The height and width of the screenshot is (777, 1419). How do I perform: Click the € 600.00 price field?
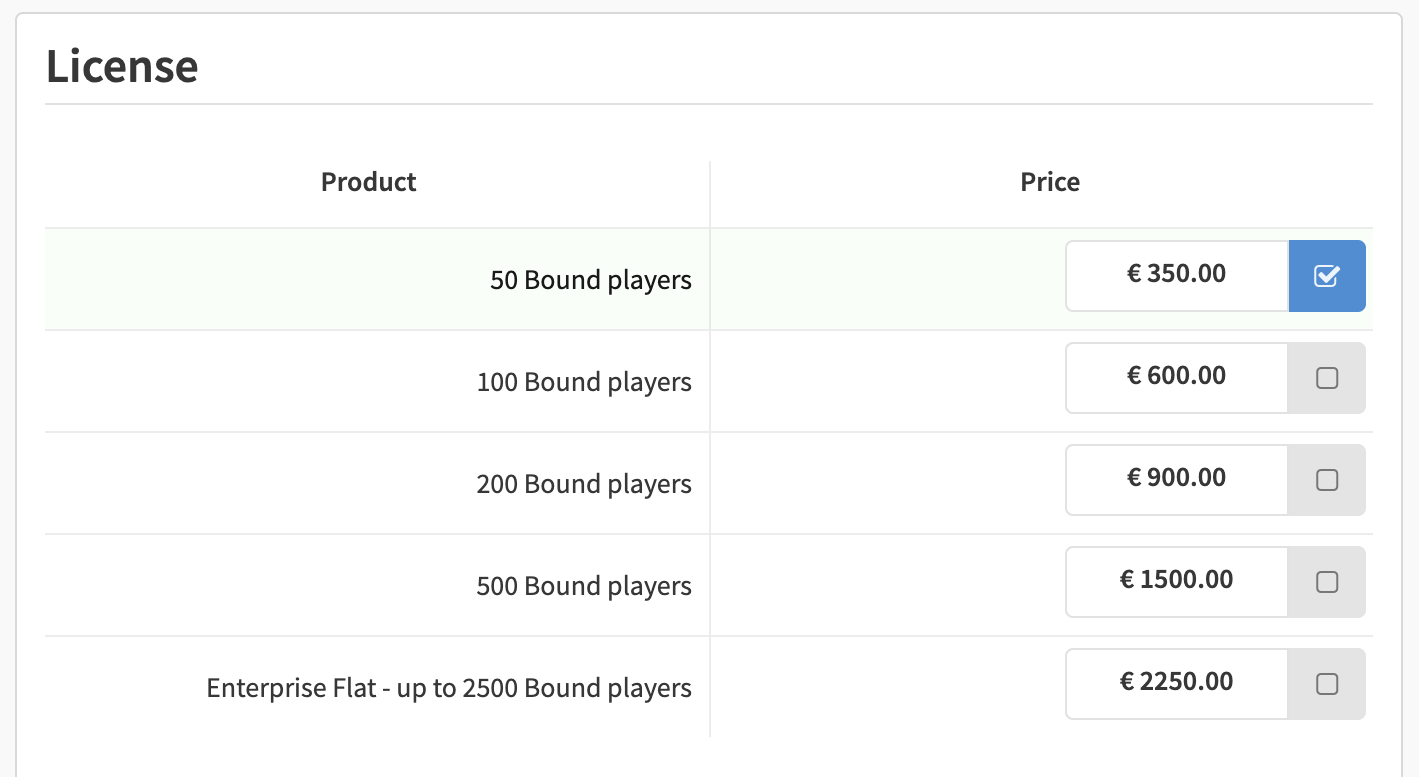point(1177,378)
